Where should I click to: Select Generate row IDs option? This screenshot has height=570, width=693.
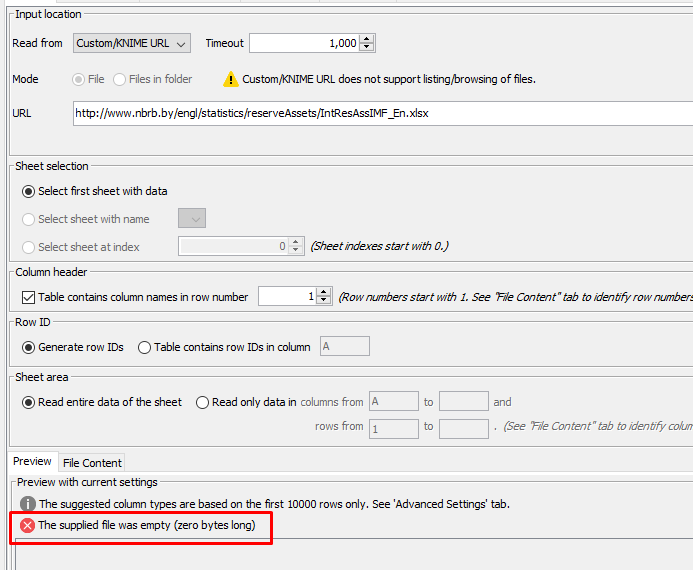[29, 348]
